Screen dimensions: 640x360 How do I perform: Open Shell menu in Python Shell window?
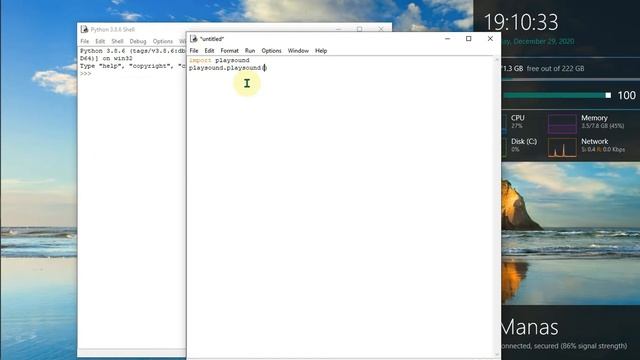point(117,41)
